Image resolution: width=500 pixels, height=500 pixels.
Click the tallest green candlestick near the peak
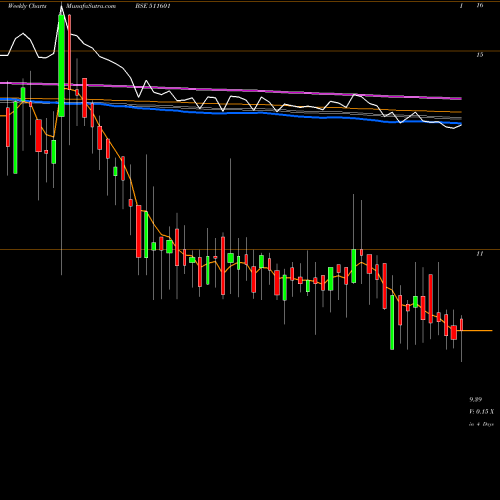(x=62, y=66)
